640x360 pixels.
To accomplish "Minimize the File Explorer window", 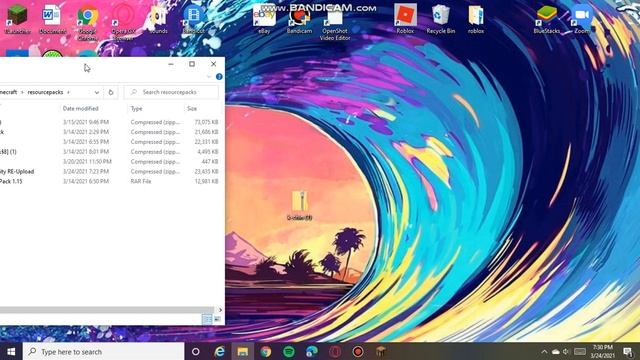I will [x=171, y=64].
